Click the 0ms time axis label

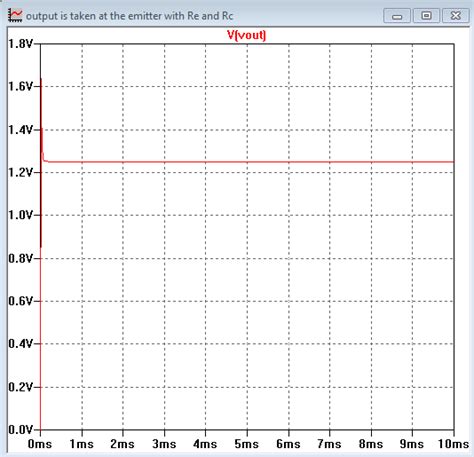click(x=40, y=444)
